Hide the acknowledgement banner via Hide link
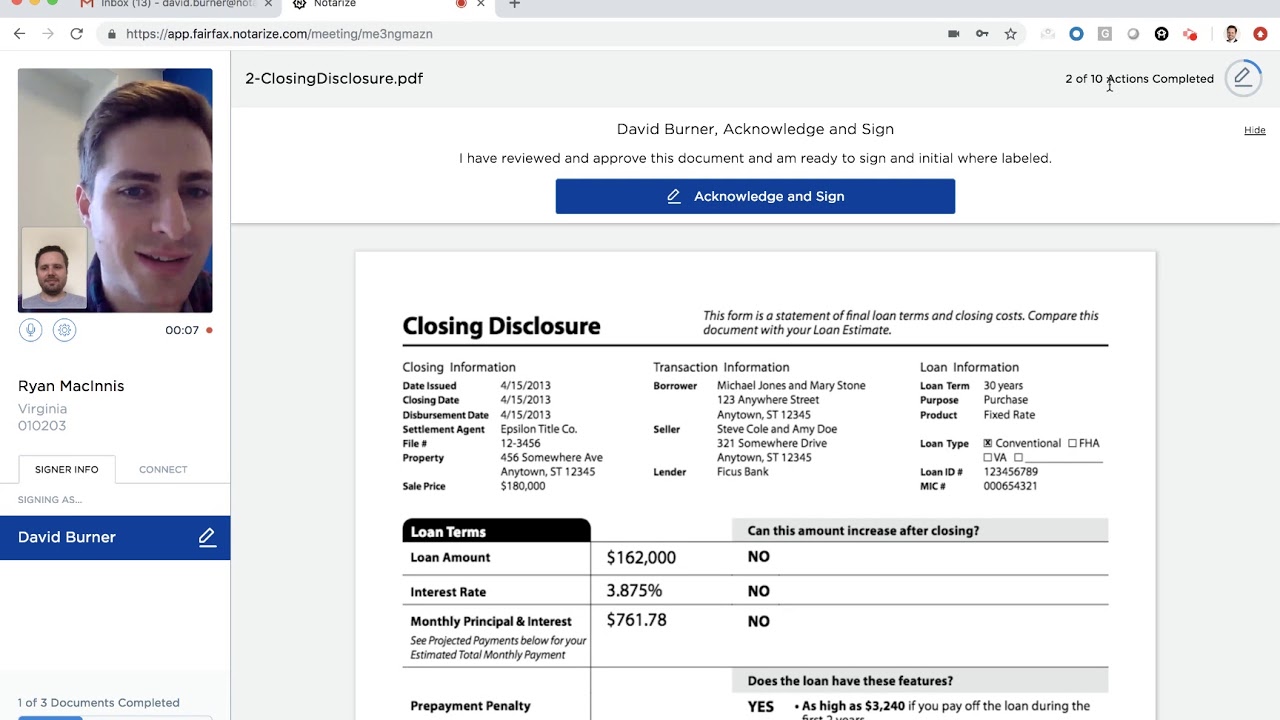The width and height of the screenshot is (1280, 720). click(1254, 130)
